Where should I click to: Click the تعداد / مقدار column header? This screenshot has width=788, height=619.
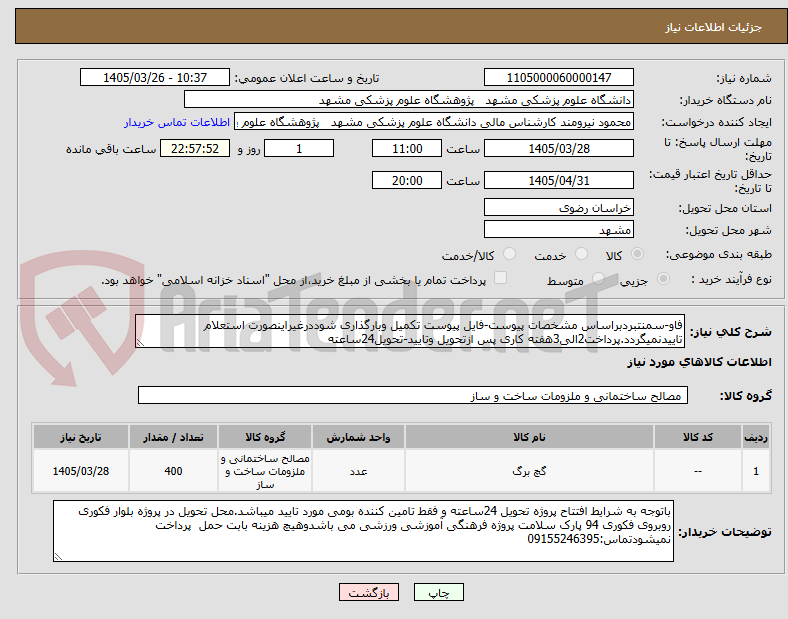click(x=173, y=437)
